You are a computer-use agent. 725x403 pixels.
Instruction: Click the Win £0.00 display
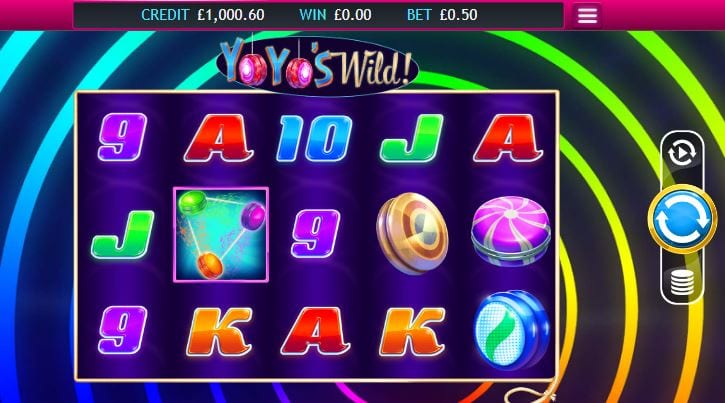click(335, 15)
